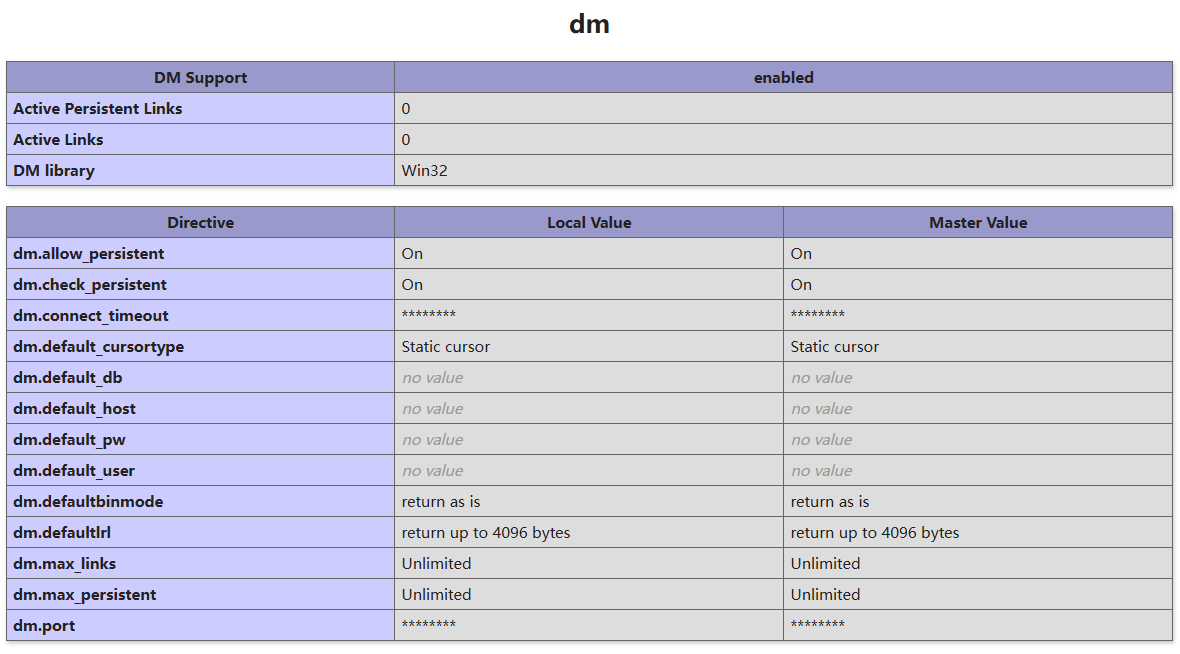Click the Static cursor local value
1180x654 pixels.
pyautogui.click(x=446, y=347)
